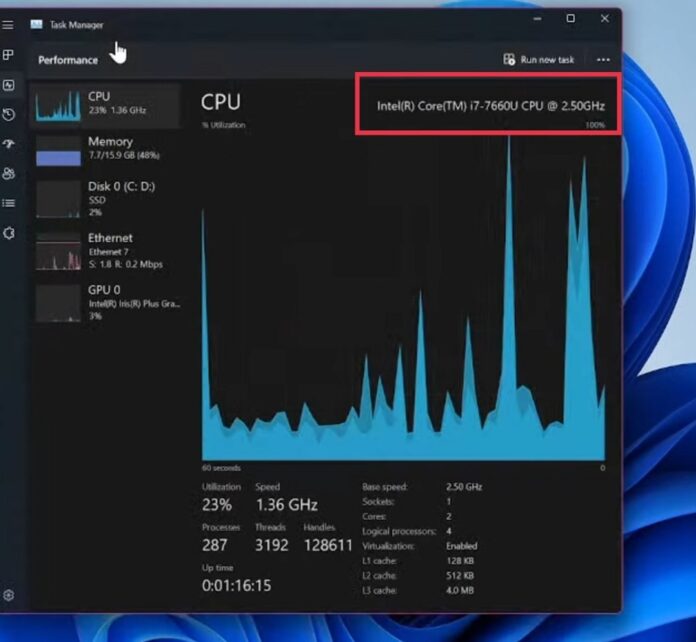Go to the Processes page icon
The image size is (696, 642).
pyautogui.click(x=8, y=55)
